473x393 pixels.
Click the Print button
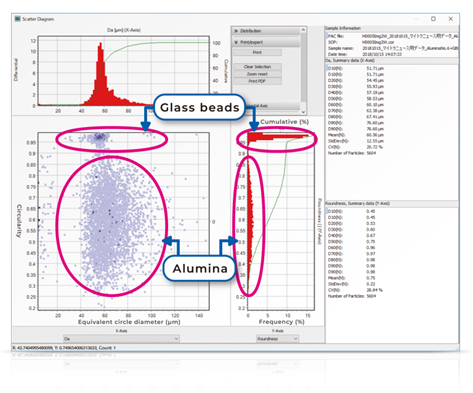pos(257,52)
